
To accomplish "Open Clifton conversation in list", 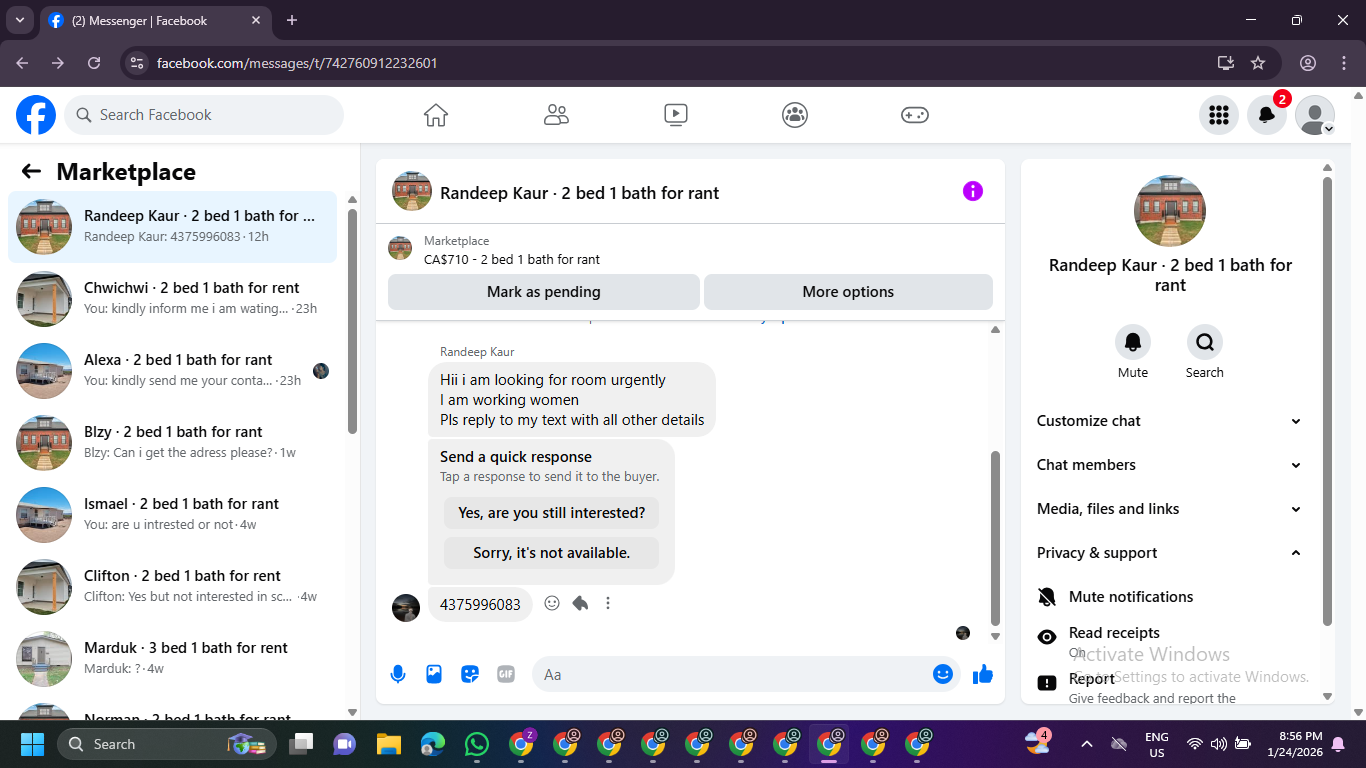I will click(x=173, y=587).
